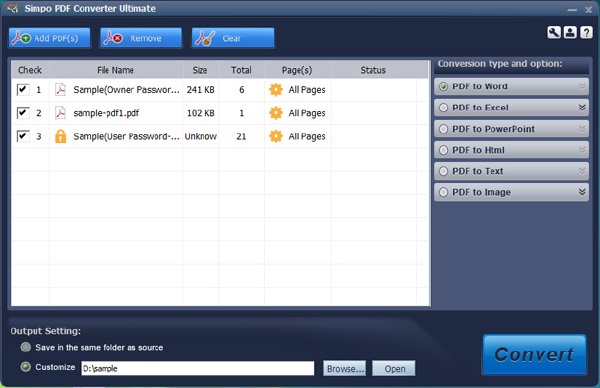Expand the PDF to Word options chevron
Screen dimensions: 600x388
click(x=582, y=86)
